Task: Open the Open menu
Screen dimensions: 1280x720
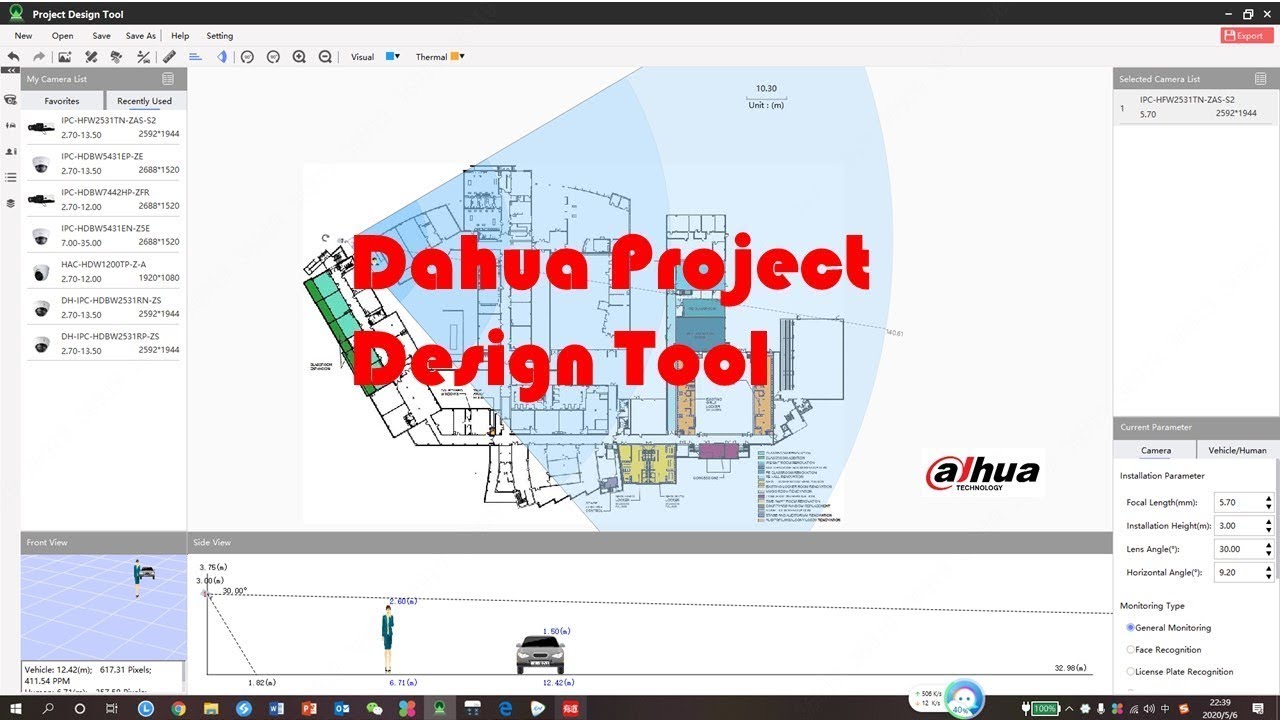Action: [62, 36]
